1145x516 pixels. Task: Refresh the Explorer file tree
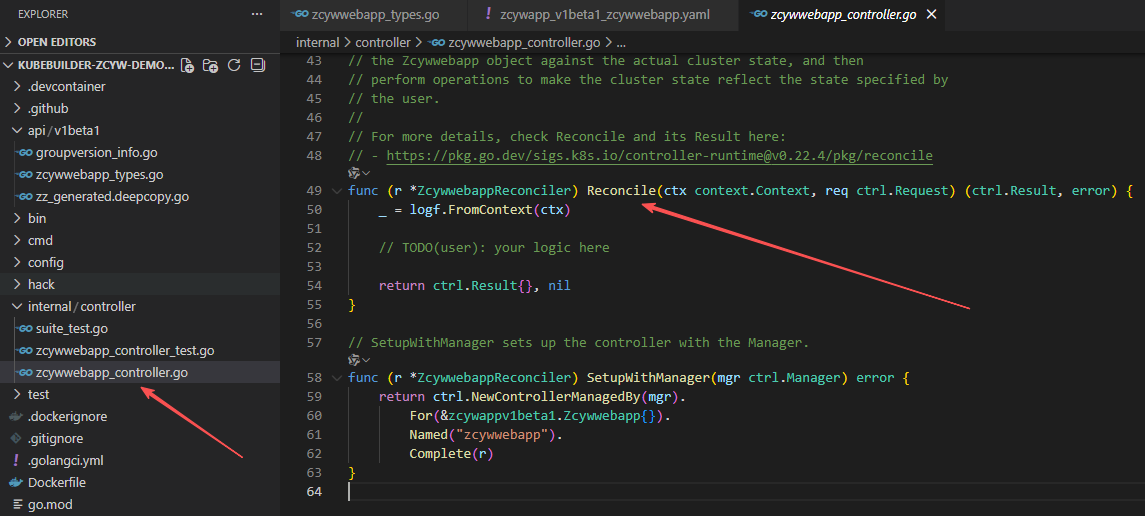coord(234,65)
